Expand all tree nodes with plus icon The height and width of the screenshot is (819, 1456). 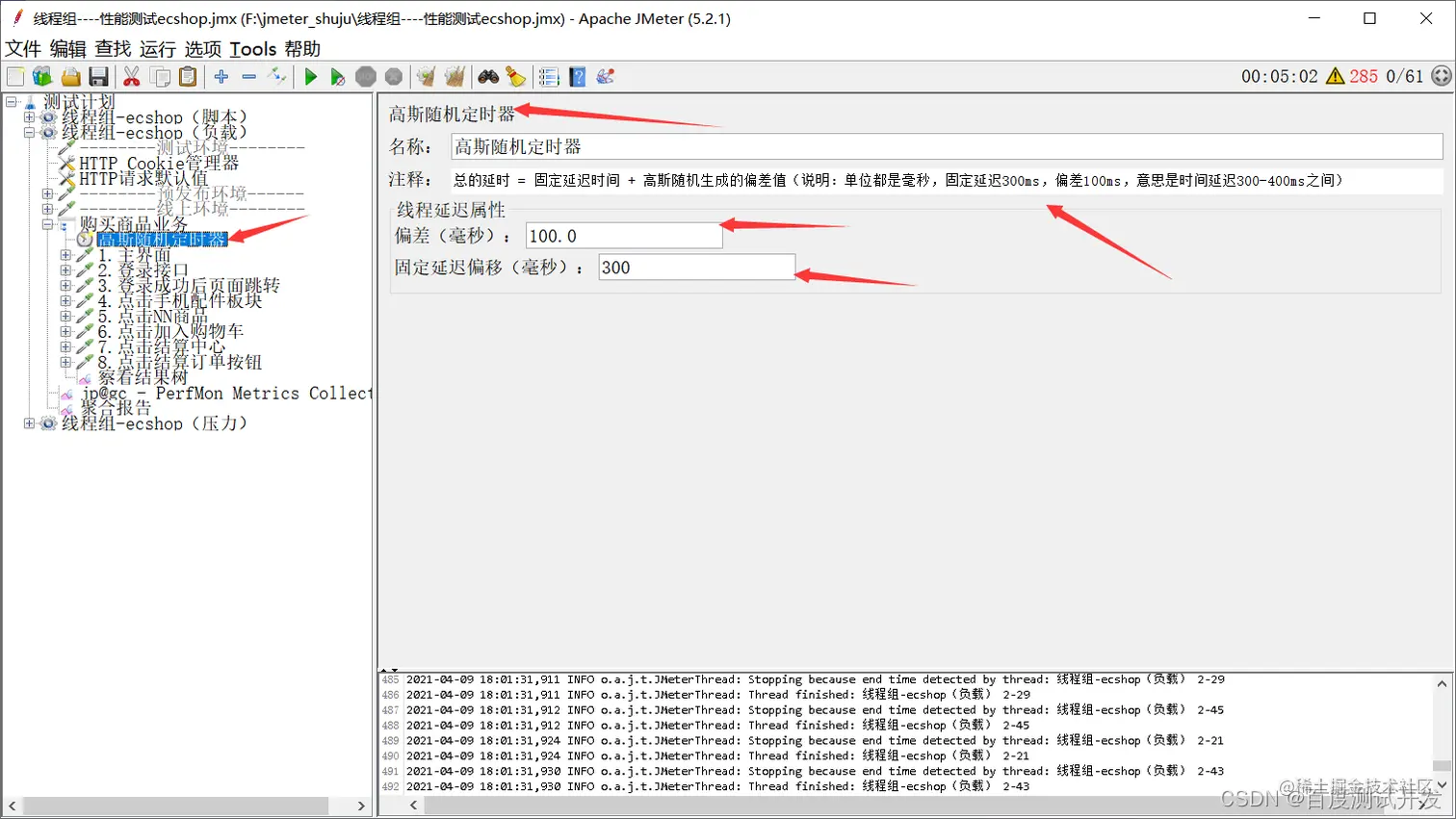click(x=221, y=77)
